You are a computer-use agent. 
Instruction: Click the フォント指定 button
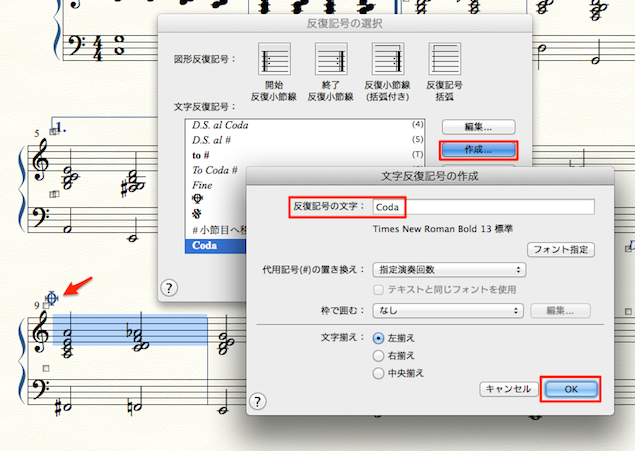[560, 249]
